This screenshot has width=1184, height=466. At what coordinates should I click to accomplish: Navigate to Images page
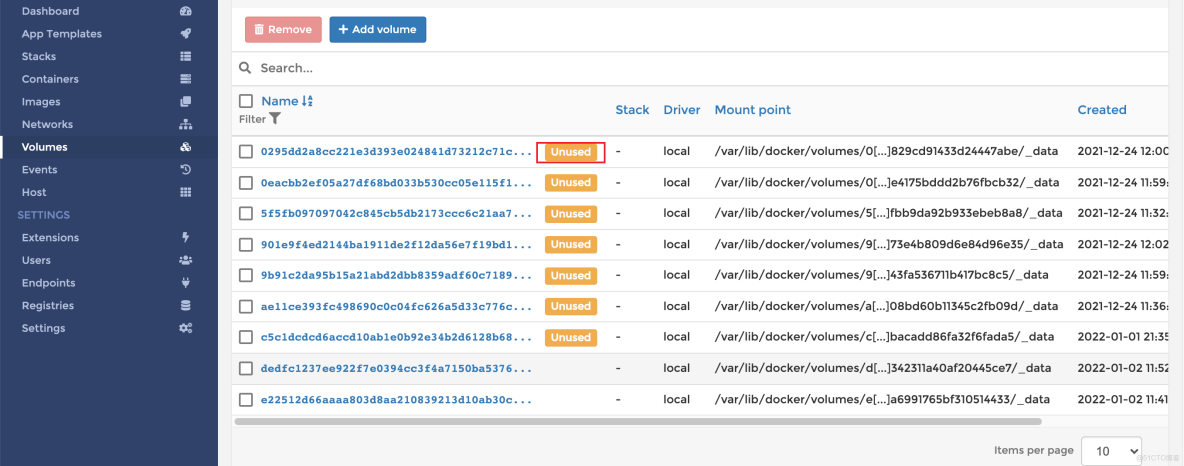(x=41, y=102)
